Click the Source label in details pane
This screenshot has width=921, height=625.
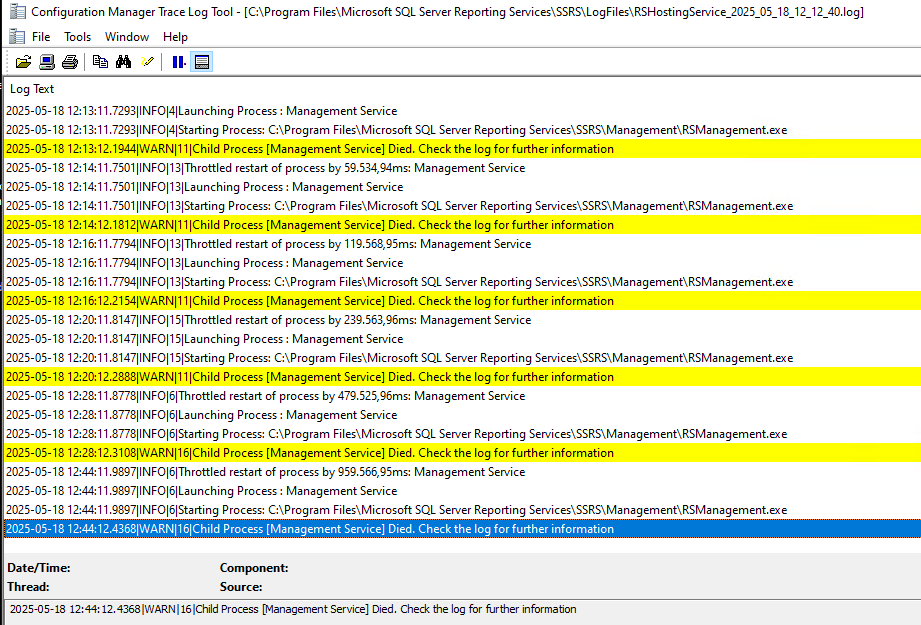241,587
